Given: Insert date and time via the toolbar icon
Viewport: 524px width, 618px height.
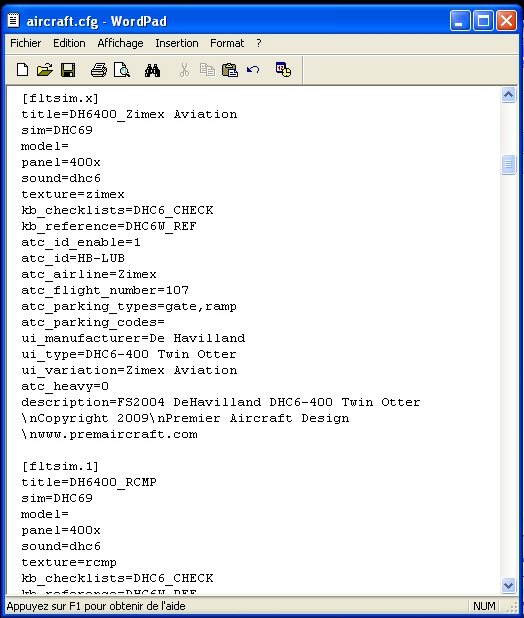Looking at the screenshot, I should click(283, 70).
